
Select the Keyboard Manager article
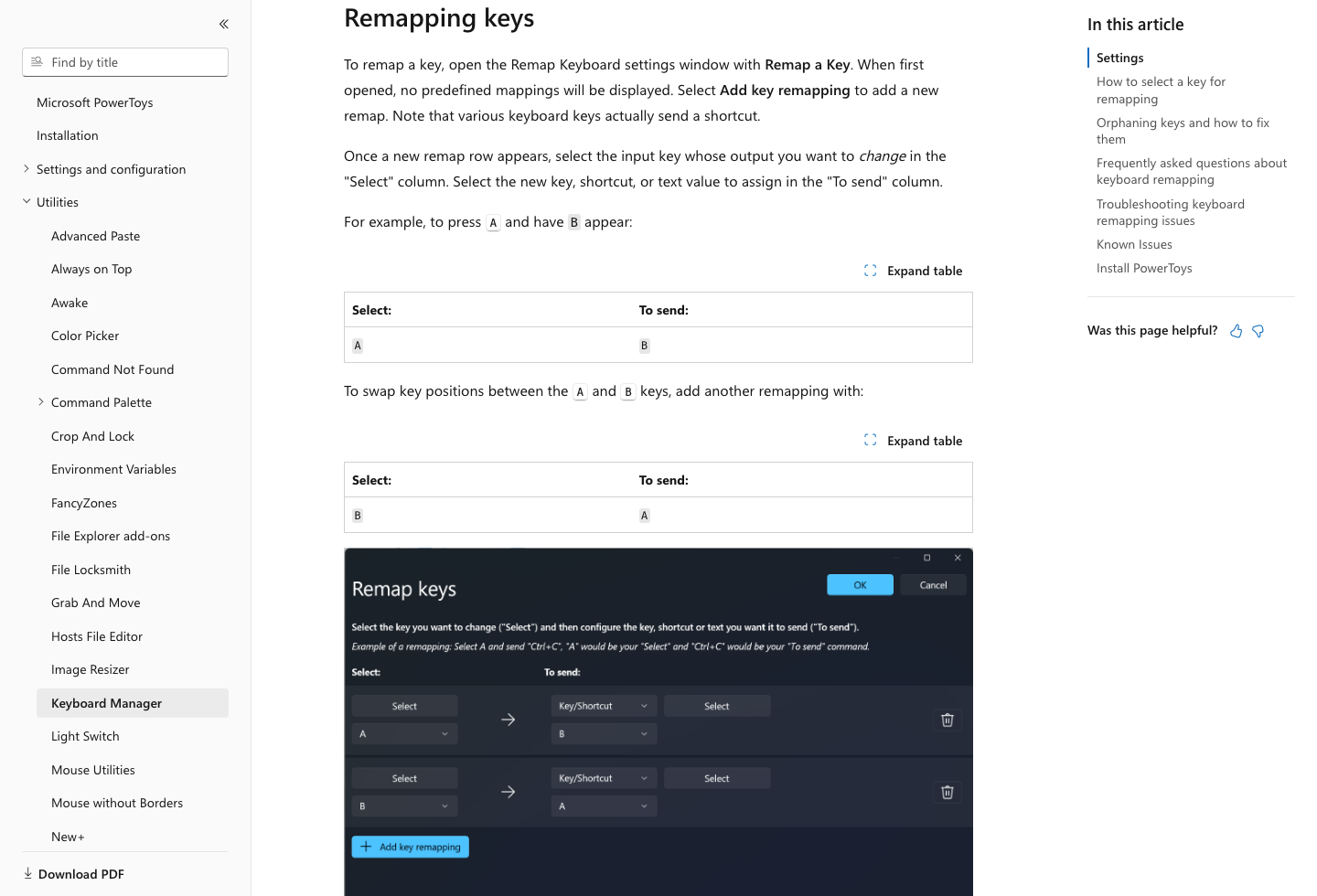click(133, 703)
